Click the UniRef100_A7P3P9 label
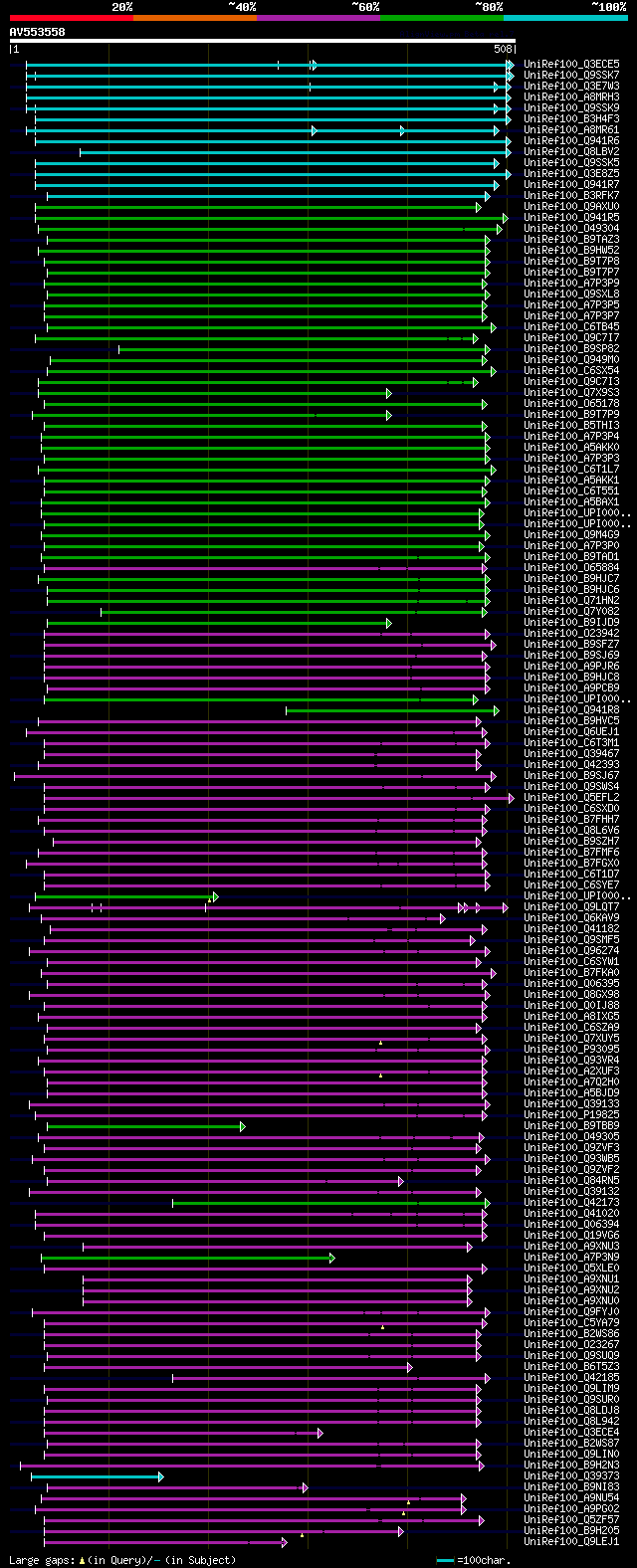This screenshot has width=637, height=1568. pos(571,284)
